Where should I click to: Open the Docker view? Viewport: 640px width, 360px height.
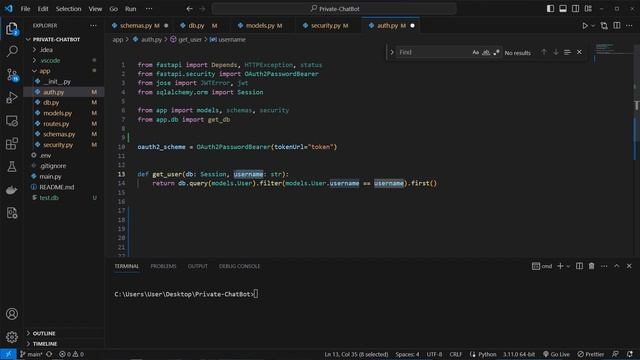point(12,190)
